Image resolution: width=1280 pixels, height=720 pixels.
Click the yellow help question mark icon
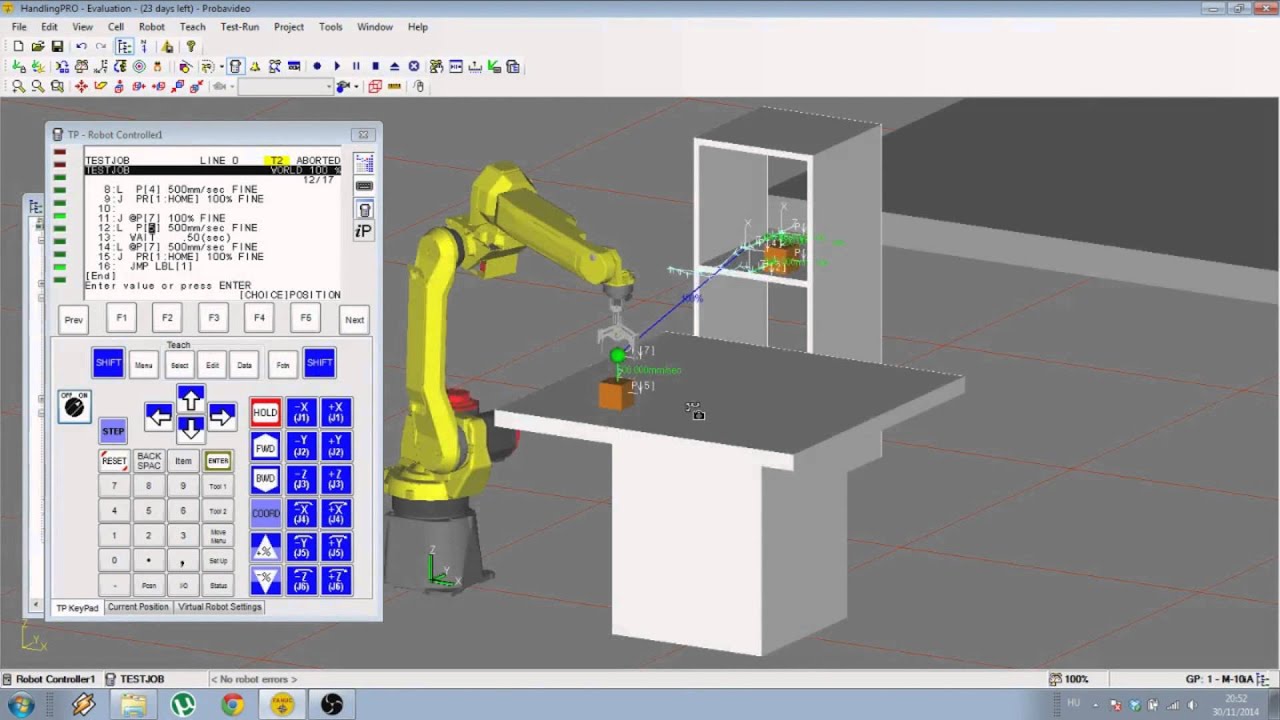tap(190, 46)
